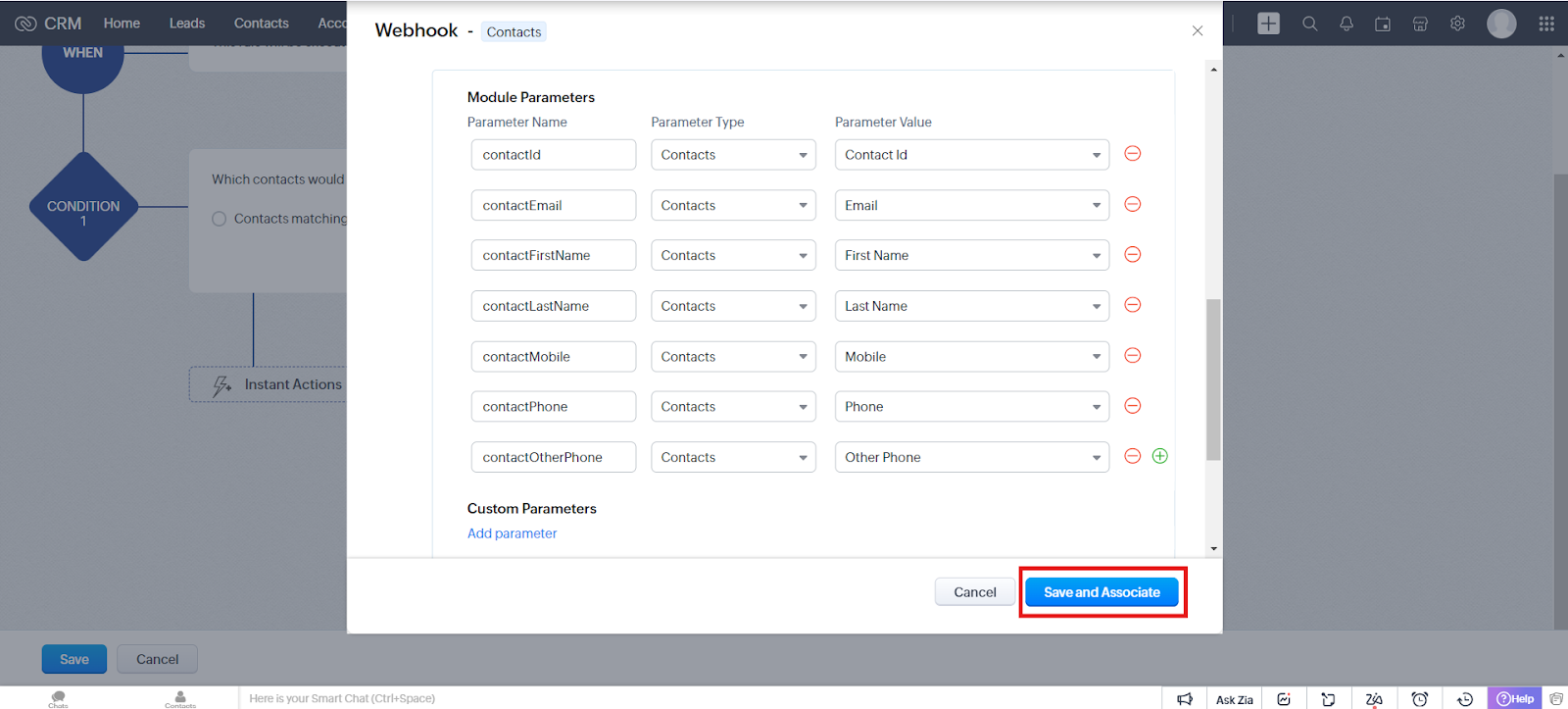Add a new module parameter with green plus
The width and height of the screenshot is (1568, 709).
click(x=1159, y=456)
